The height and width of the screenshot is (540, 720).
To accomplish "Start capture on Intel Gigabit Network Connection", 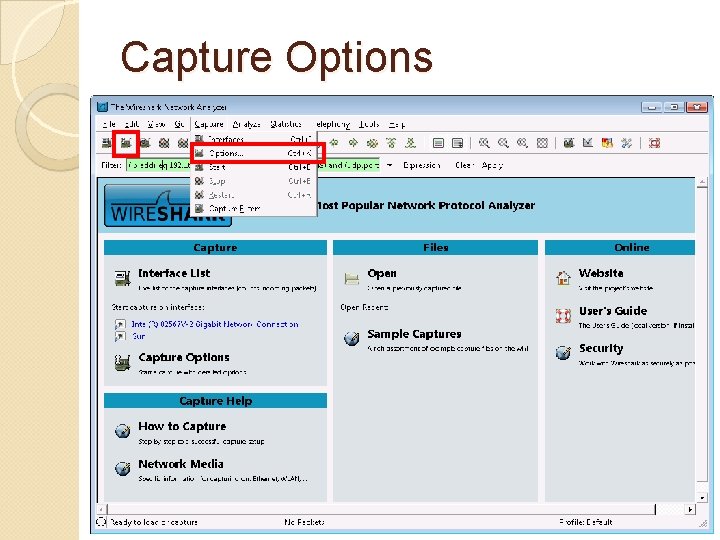I will click(x=214, y=324).
